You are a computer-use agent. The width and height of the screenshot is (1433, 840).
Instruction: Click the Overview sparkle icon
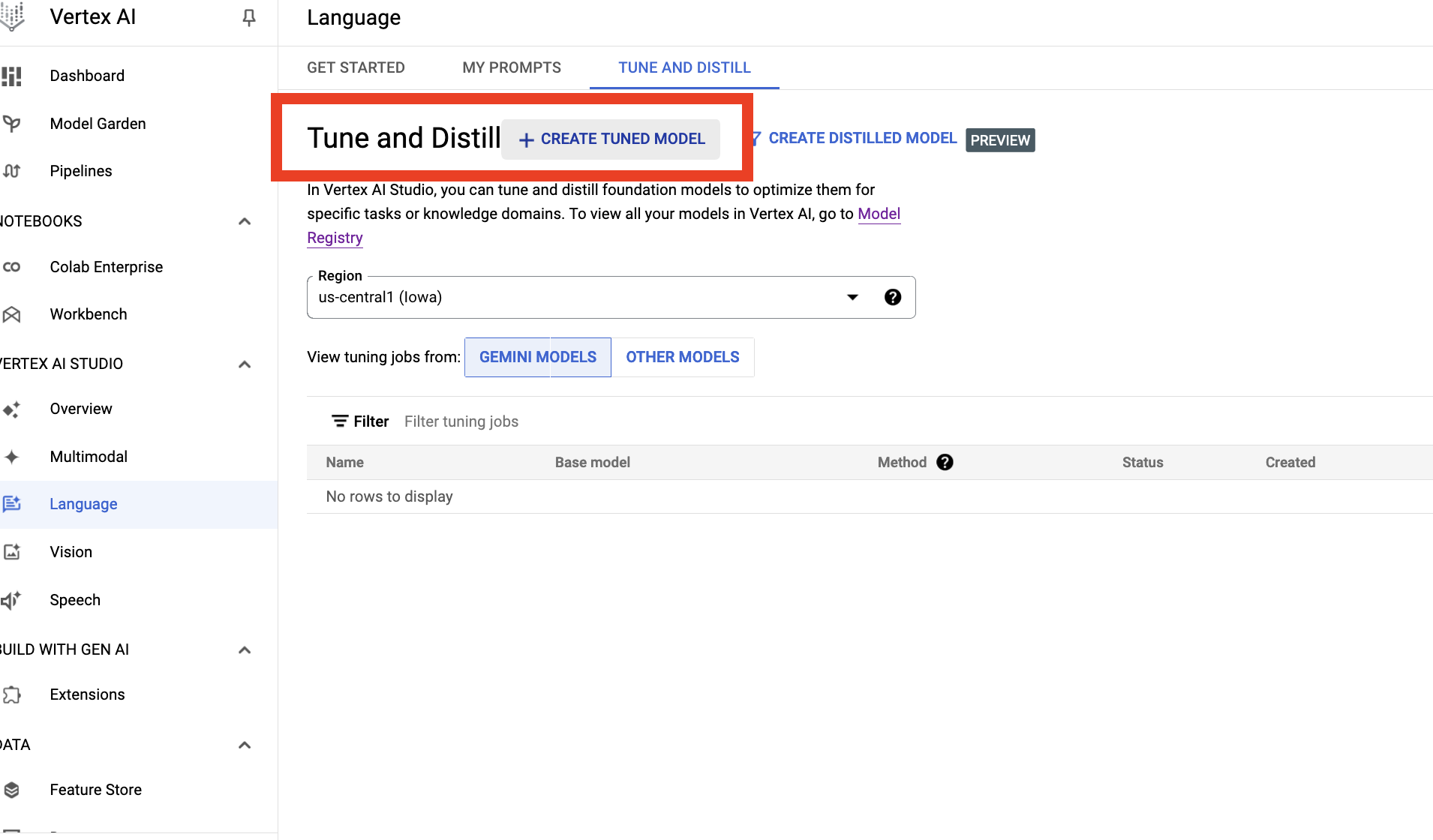pos(11,409)
